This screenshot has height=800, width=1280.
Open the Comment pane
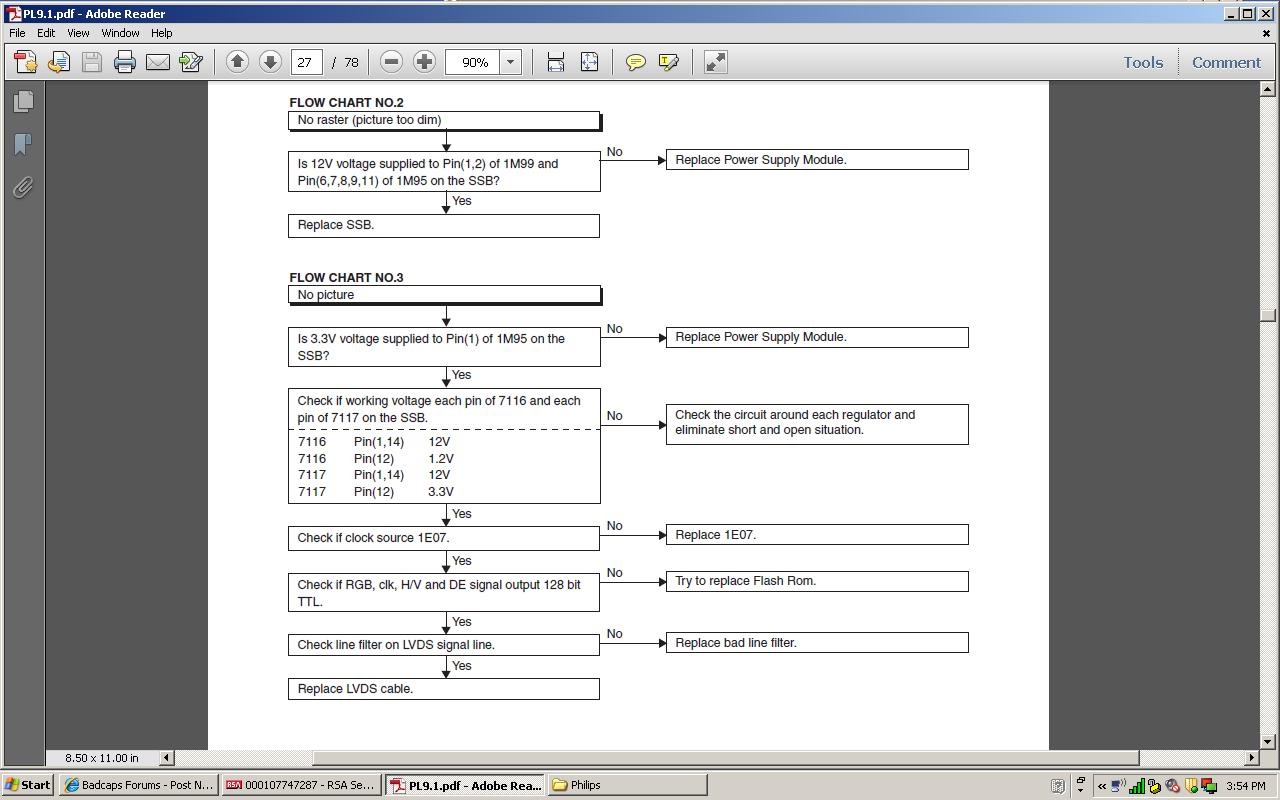click(1226, 62)
